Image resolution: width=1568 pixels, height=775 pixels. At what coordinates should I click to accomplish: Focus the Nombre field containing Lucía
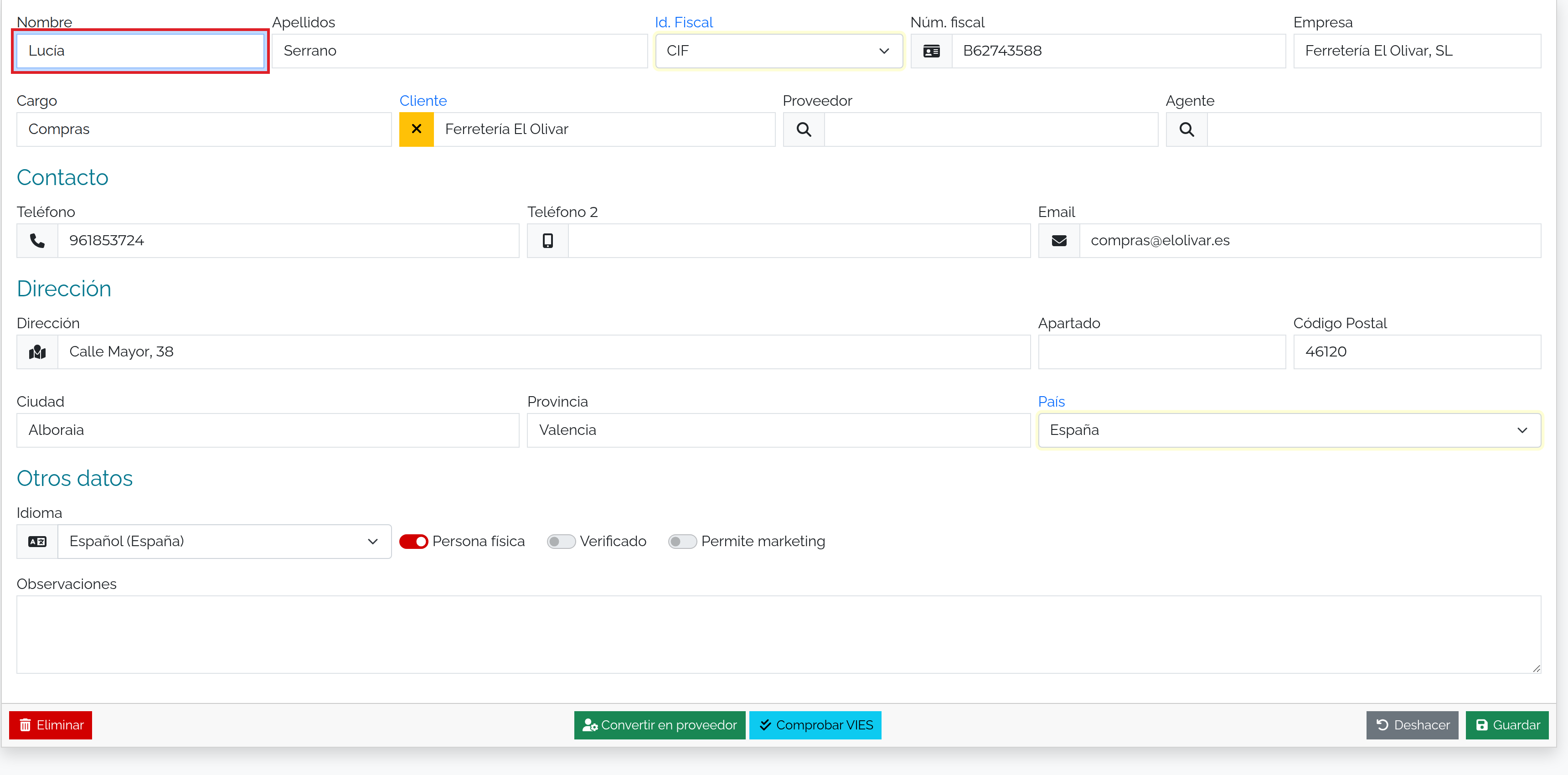(x=140, y=51)
